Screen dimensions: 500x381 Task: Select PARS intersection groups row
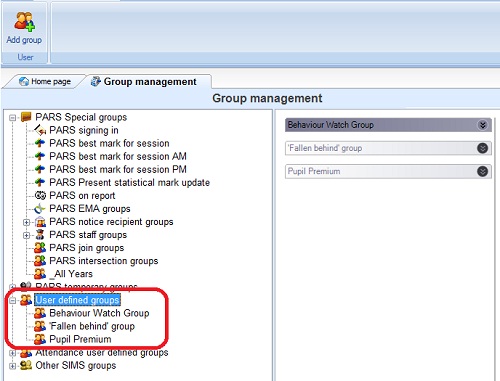pyautogui.click(x=104, y=261)
